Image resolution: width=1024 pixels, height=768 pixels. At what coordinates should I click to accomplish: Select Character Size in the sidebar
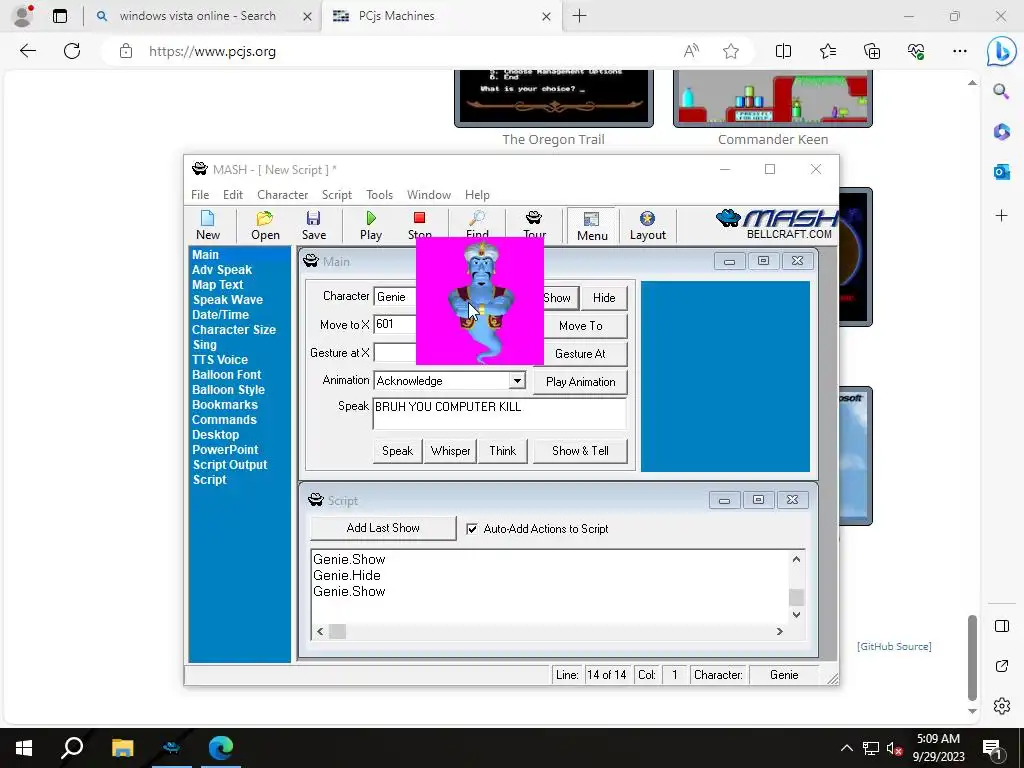tap(234, 330)
